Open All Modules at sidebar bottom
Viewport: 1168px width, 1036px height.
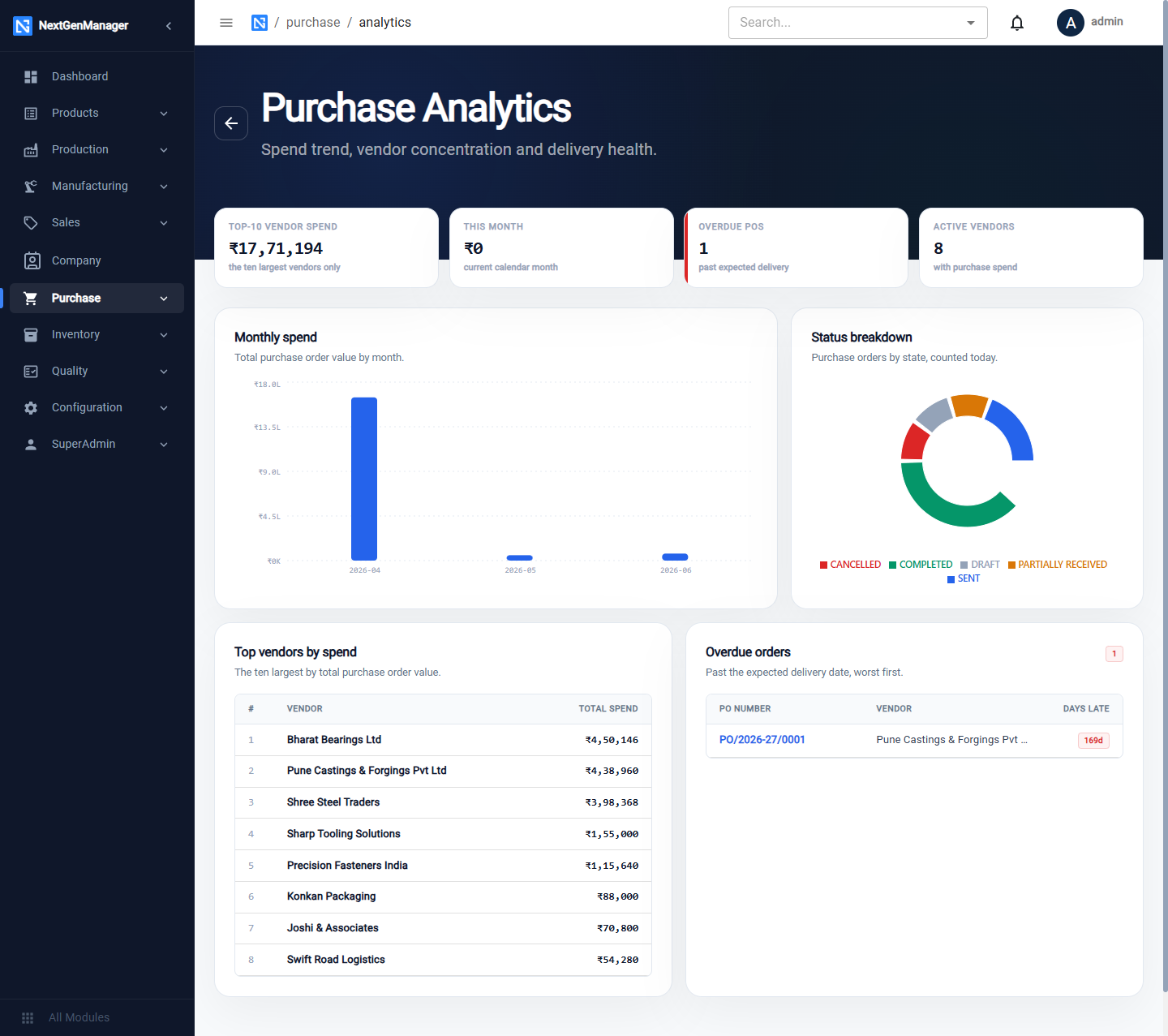pyautogui.click(x=97, y=1017)
